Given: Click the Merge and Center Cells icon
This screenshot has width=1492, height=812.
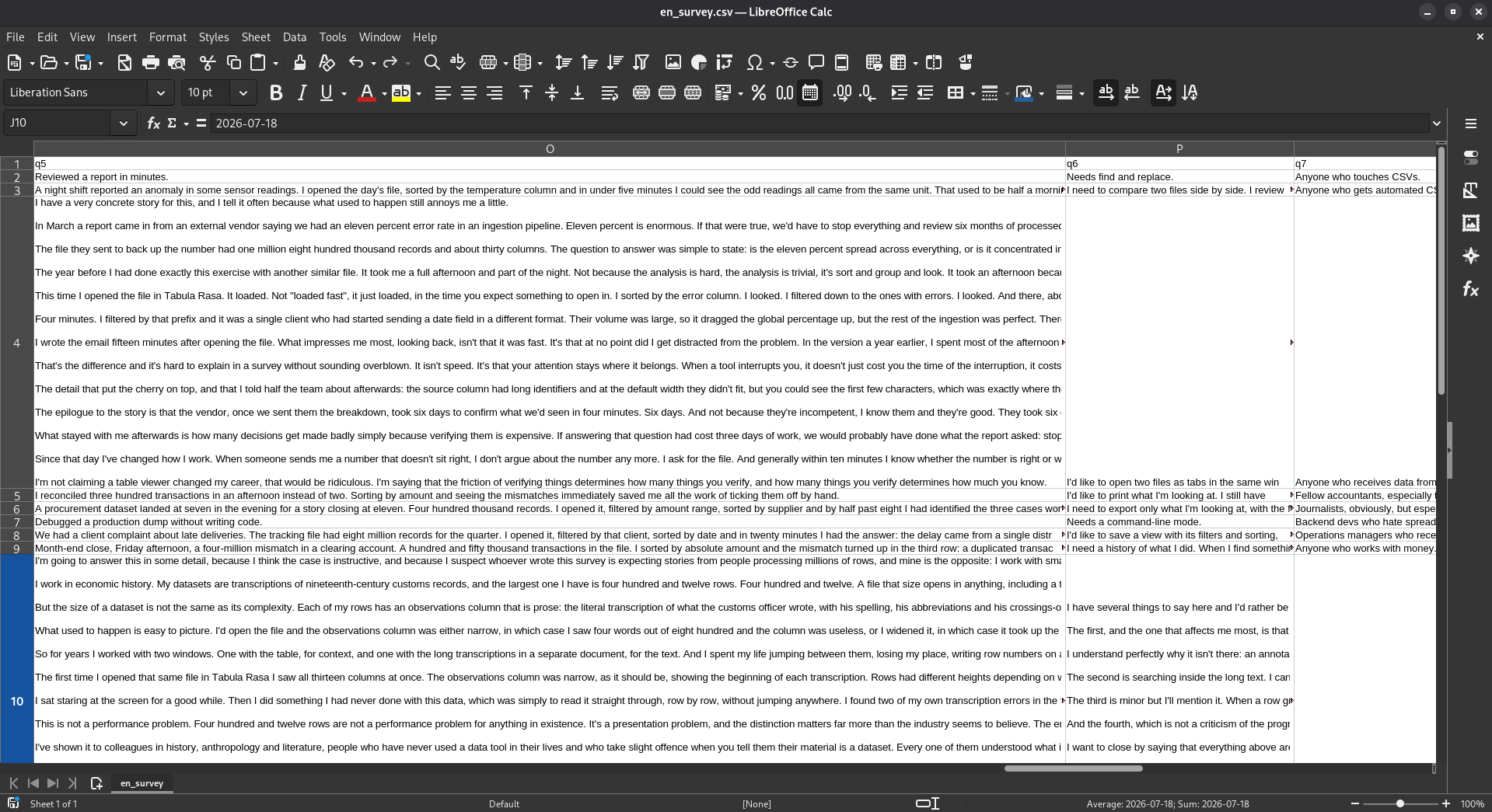Looking at the screenshot, I should tap(641, 92).
